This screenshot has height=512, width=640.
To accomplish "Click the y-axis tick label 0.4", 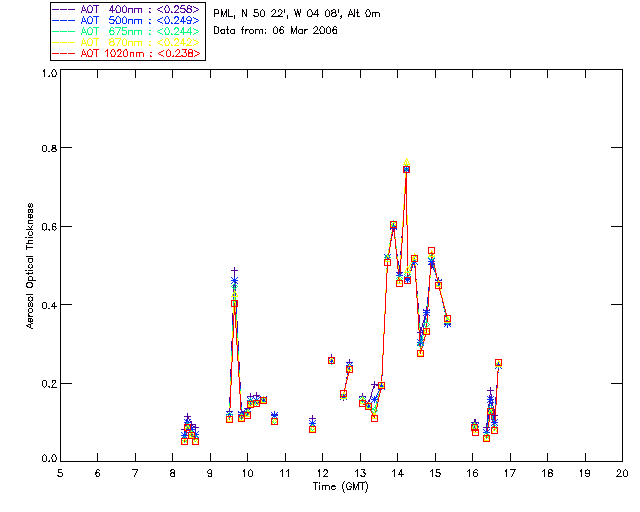I will [x=47, y=305].
